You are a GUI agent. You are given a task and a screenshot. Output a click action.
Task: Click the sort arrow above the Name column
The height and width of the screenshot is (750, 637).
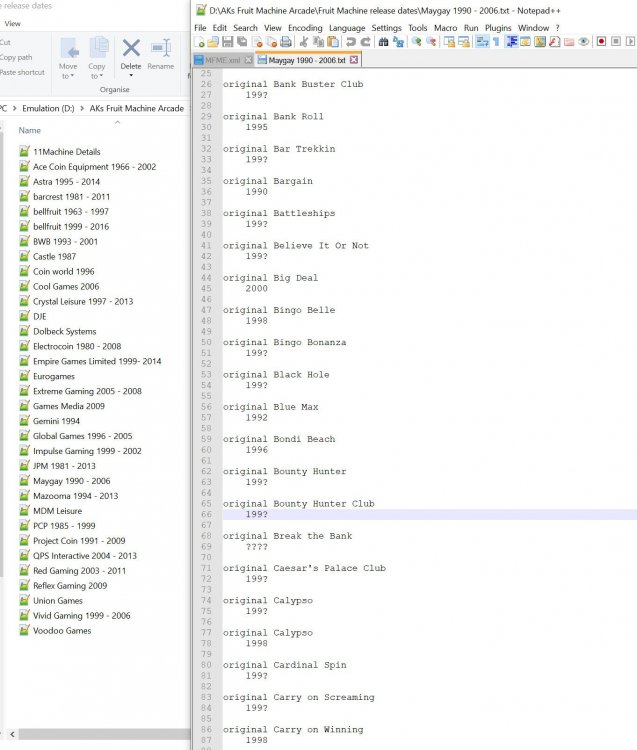(118, 122)
